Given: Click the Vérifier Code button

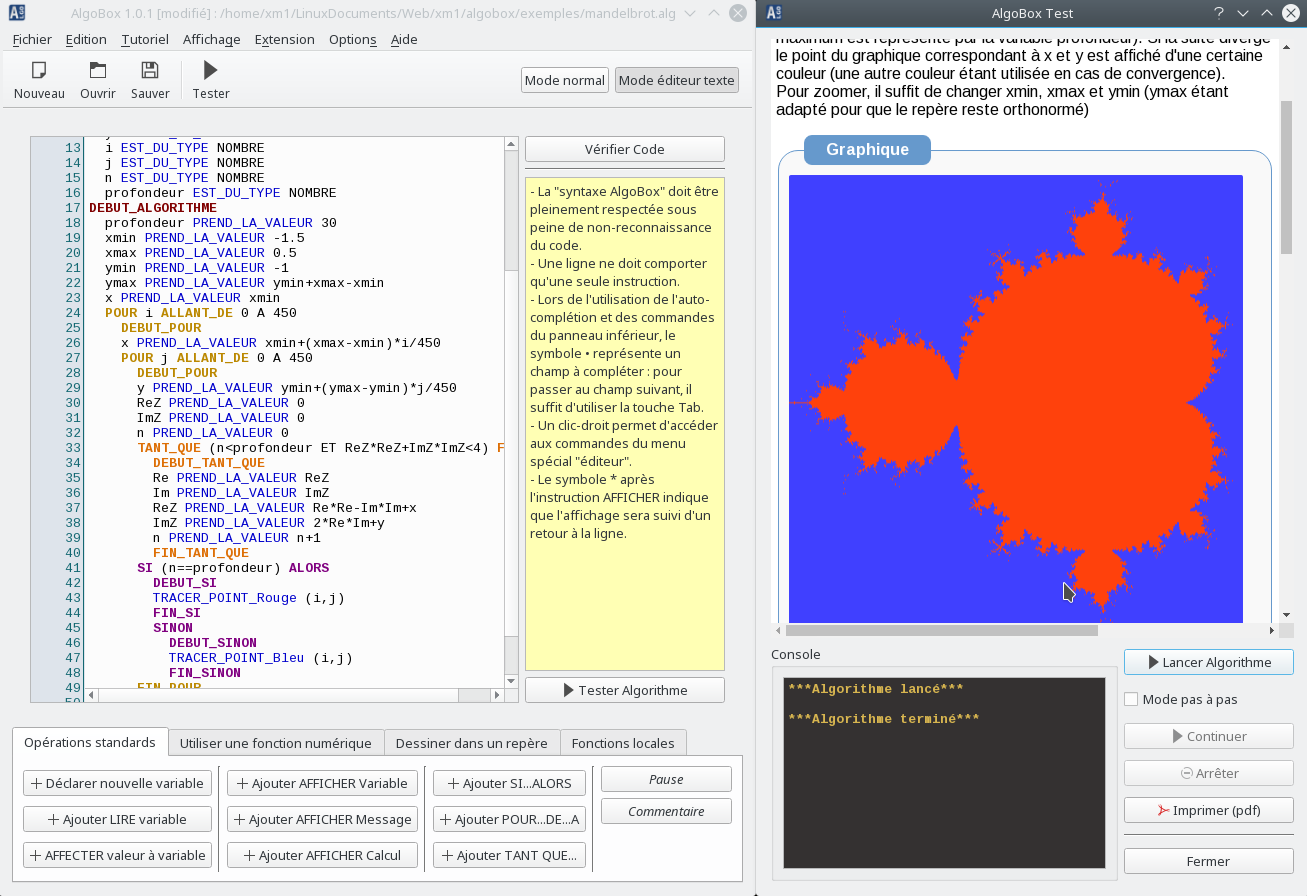Looking at the screenshot, I should coord(624,149).
